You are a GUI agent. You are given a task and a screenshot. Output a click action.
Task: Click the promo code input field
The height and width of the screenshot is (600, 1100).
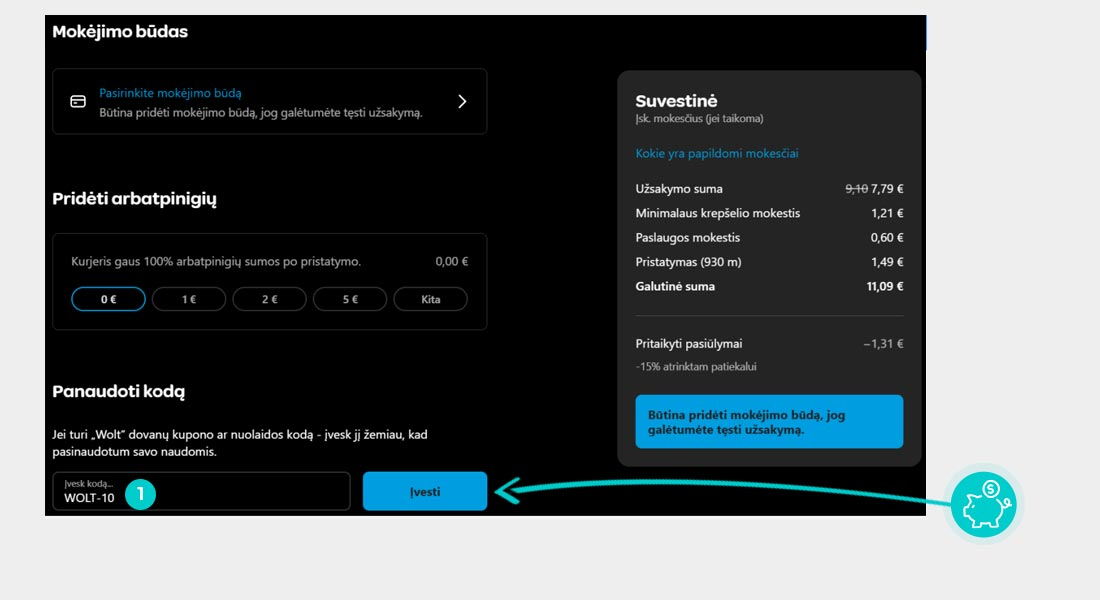201,491
